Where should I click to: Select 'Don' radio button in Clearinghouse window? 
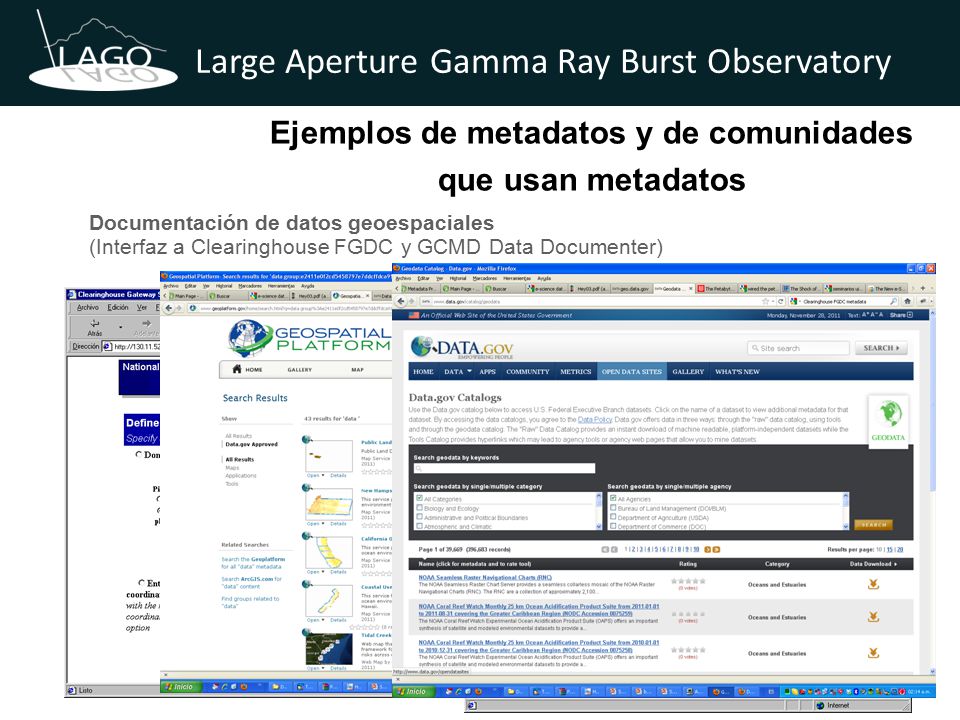coord(139,454)
